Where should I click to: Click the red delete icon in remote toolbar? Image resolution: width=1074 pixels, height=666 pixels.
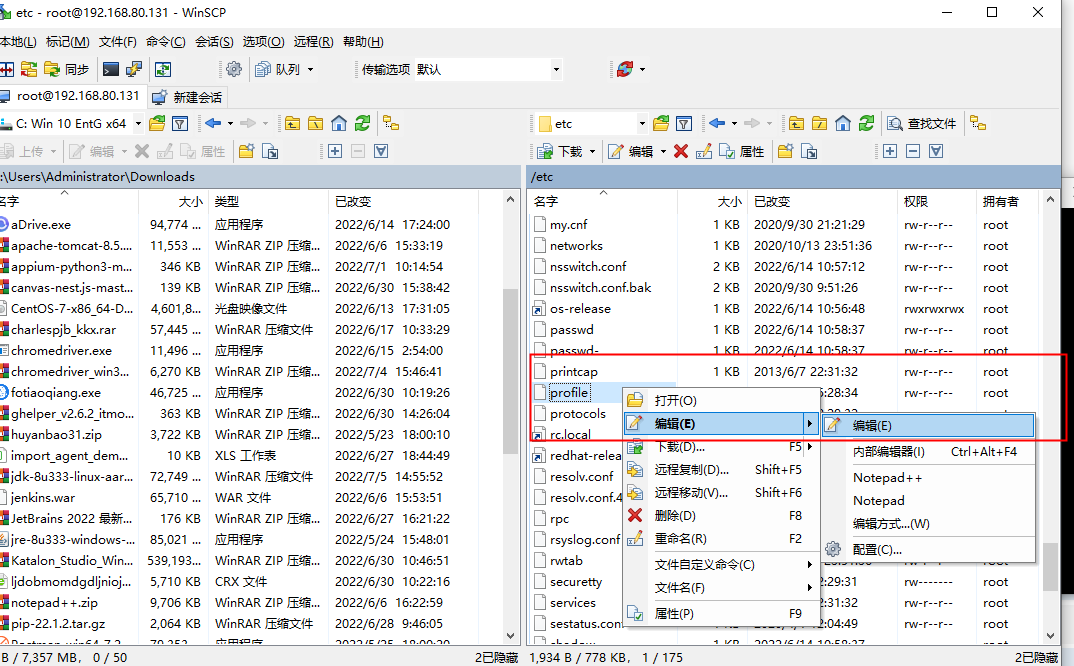pyautogui.click(x=681, y=151)
